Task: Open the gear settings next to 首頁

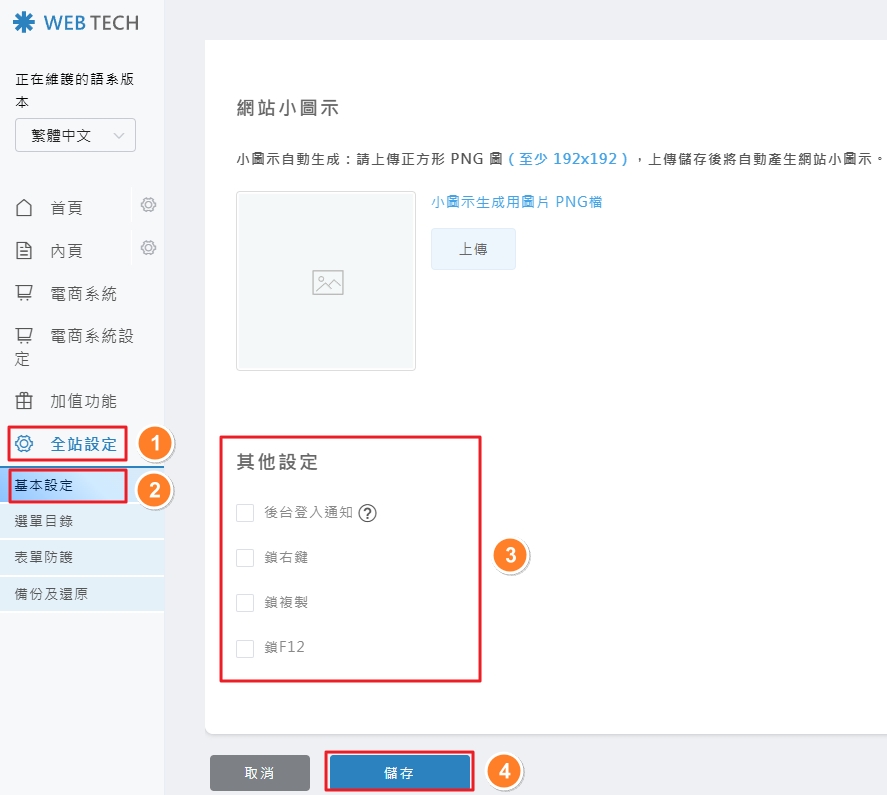Action: [148, 205]
